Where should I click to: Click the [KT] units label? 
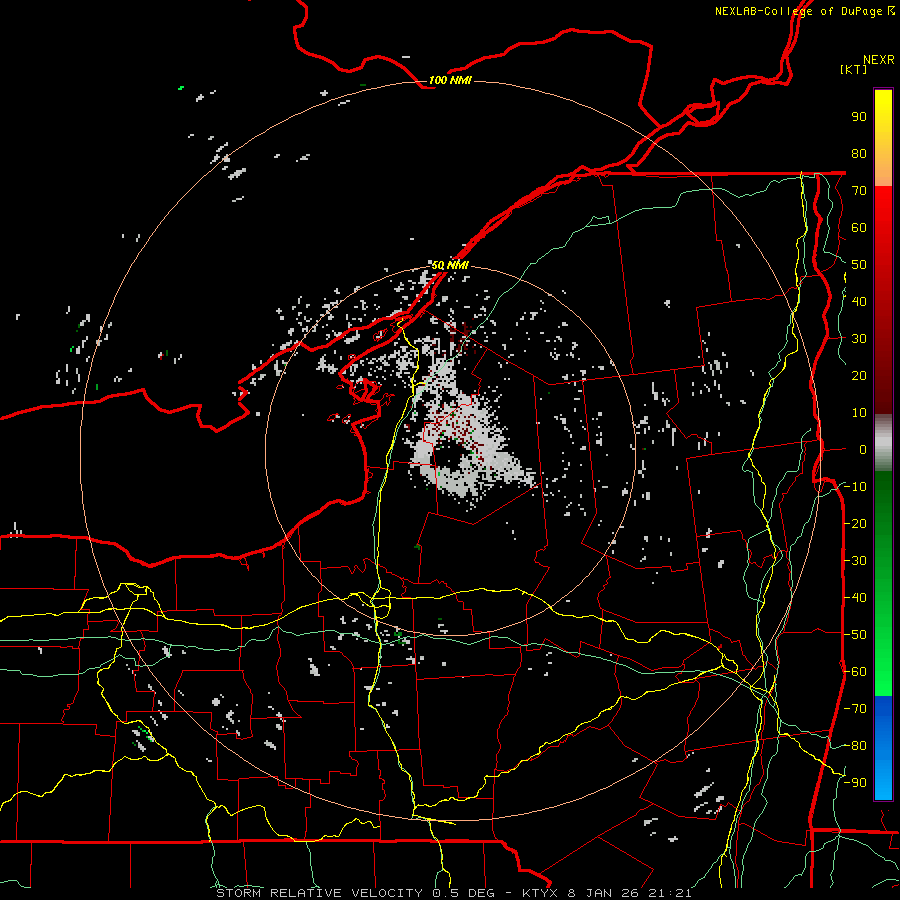pos(853,69)
